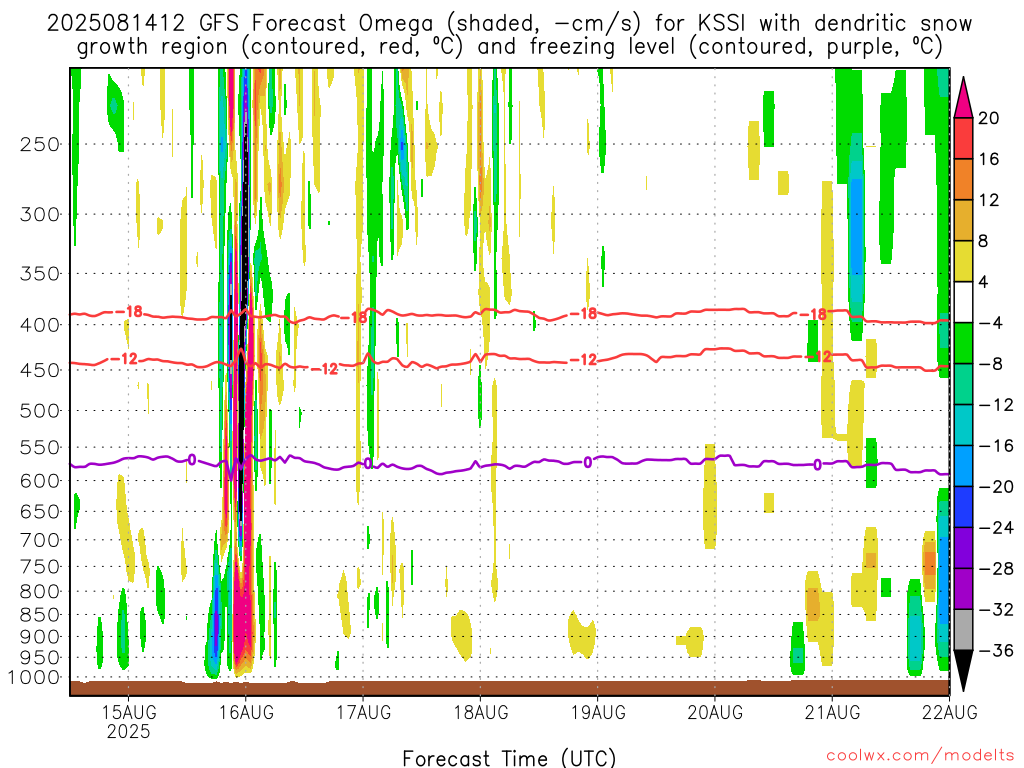Select the 22AUG date label

950,712
